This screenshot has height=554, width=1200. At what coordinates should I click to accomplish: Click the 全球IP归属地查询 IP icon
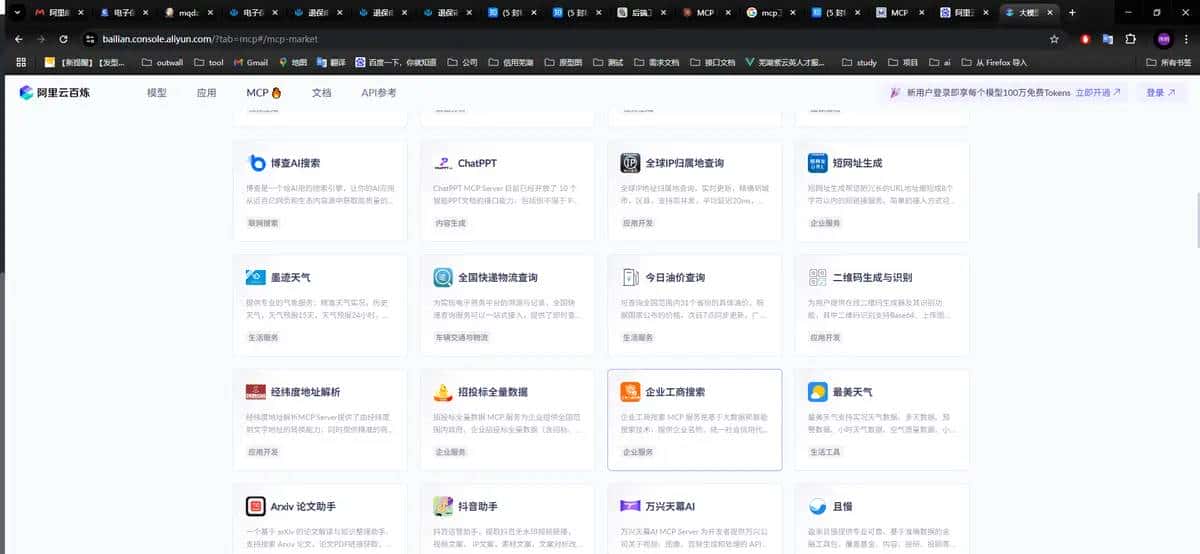click(x=630, y=163)
